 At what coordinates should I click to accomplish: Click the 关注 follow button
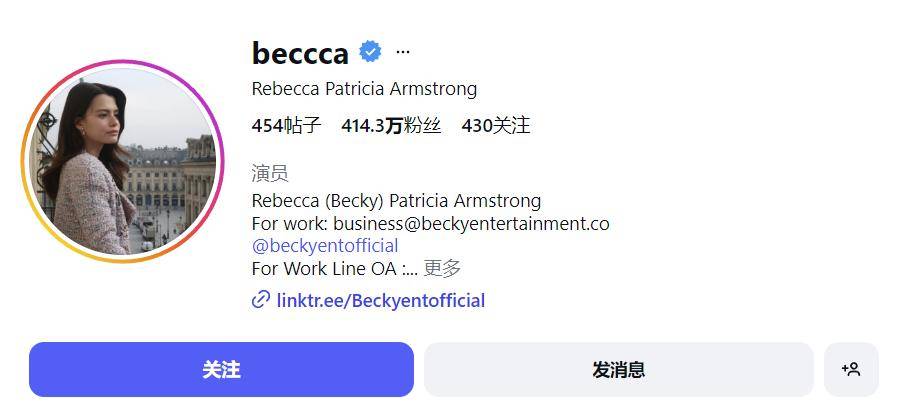[x=221, y=369]
